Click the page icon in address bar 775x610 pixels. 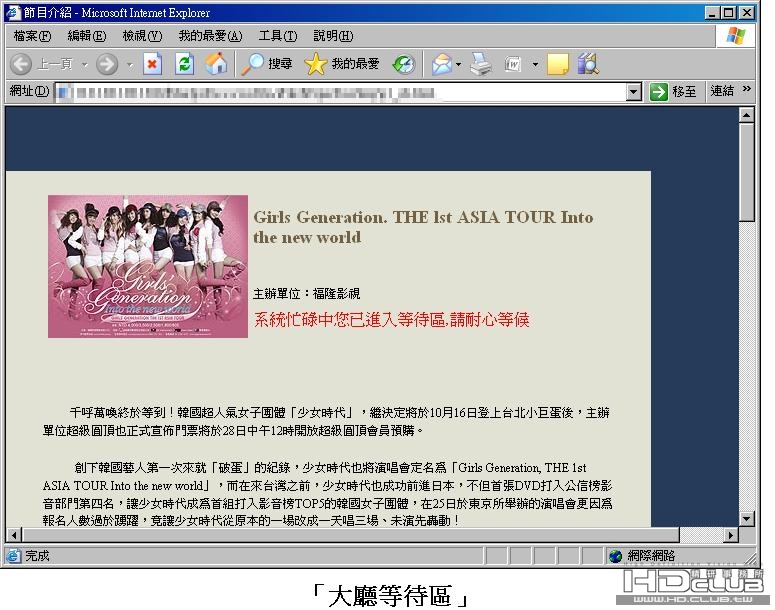click(x=64, y=92)
